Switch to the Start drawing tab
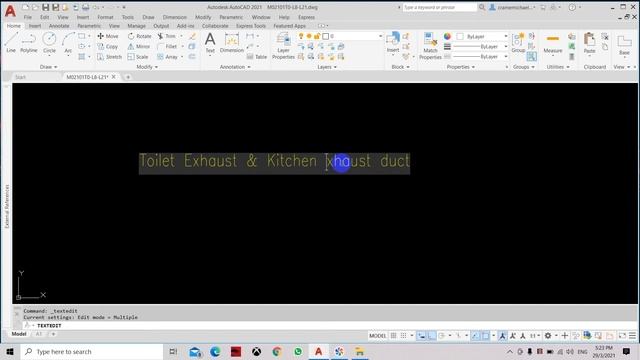The image size is (640, 360). click(20, 77)
